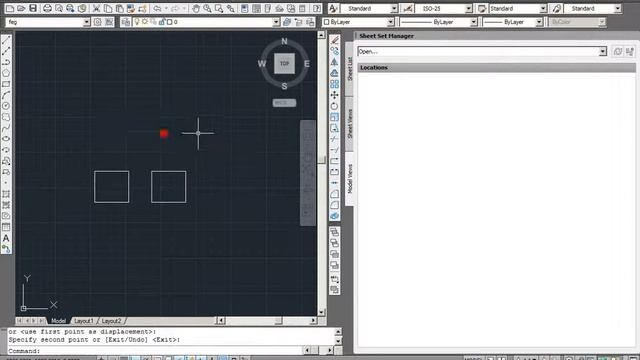Click the left square in the drawing

click(x=111, y=187)
